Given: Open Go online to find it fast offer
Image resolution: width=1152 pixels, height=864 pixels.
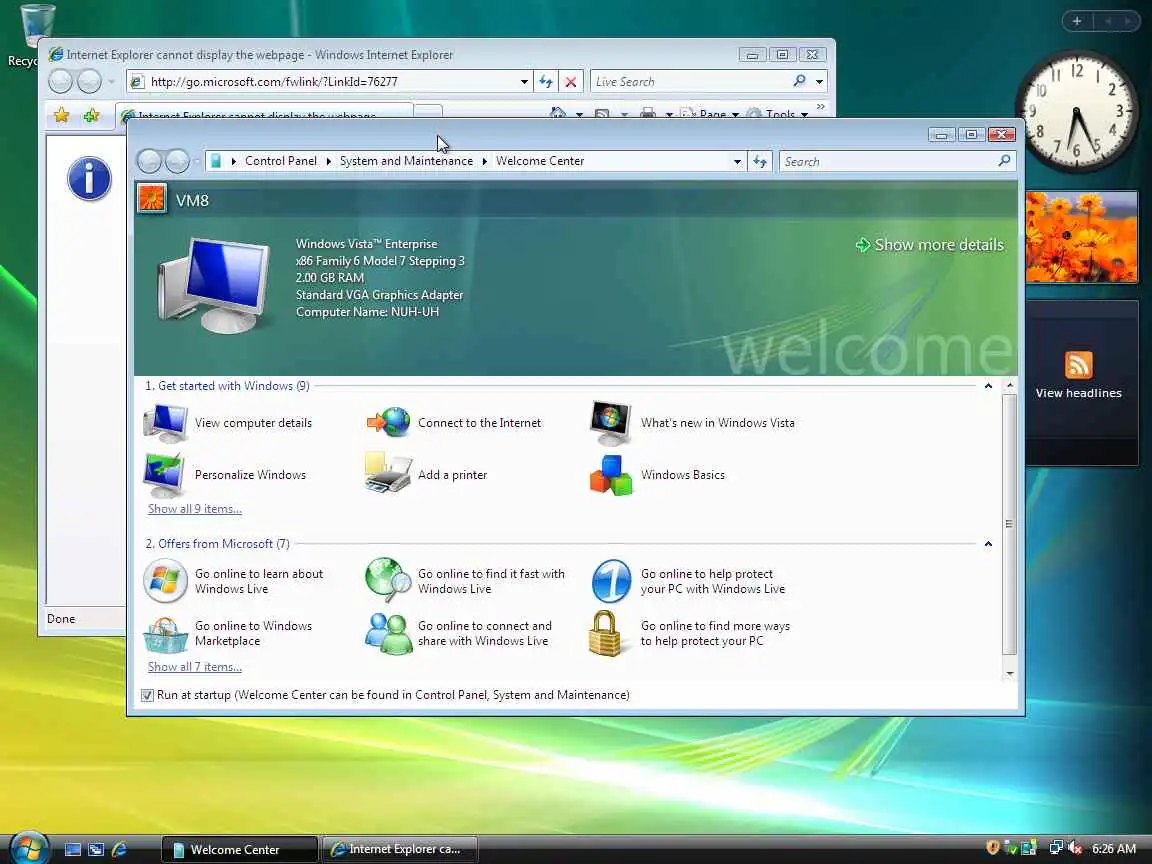Looking at the screenshot, I should [x=465, y=581].
